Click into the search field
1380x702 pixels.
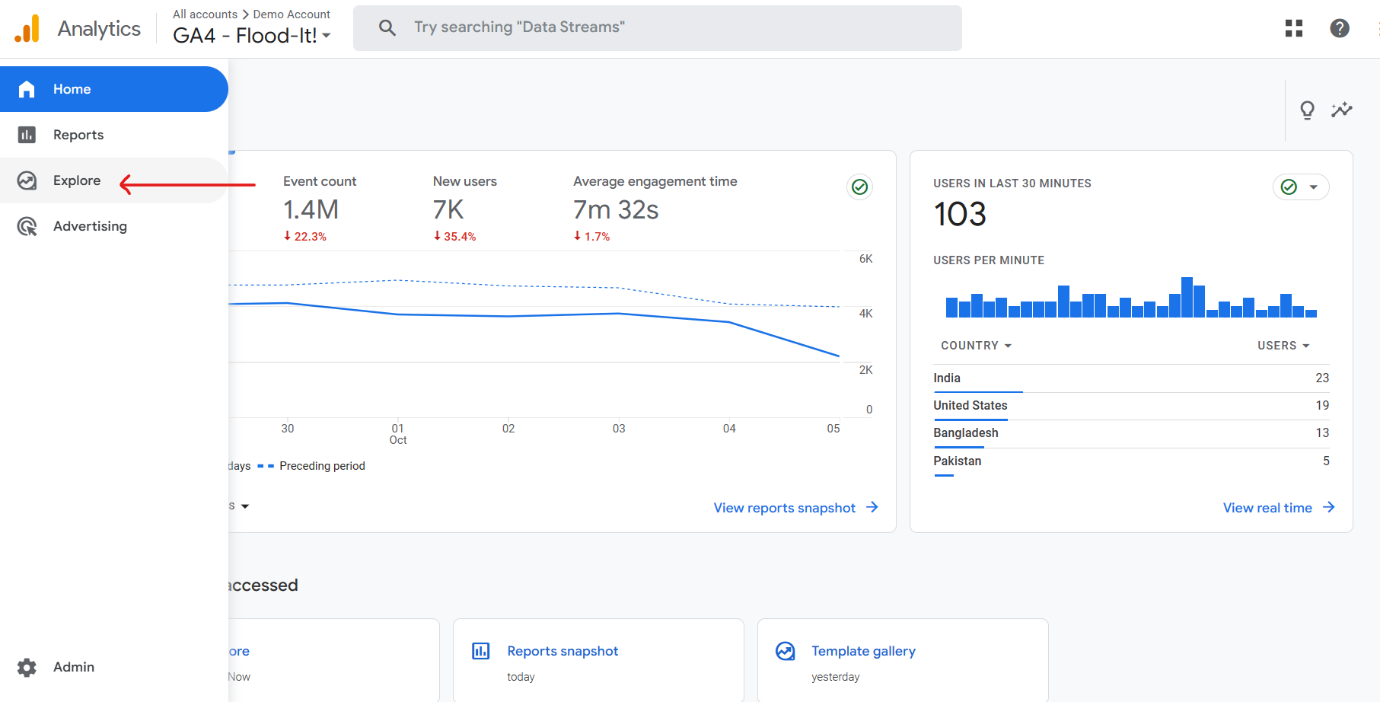point(657,28)
